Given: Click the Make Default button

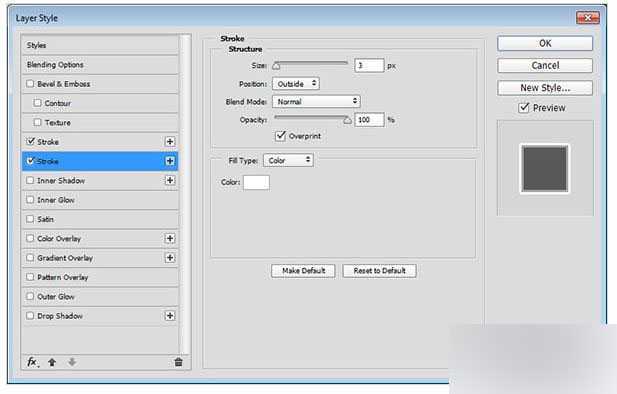Looking at the screenshot, I should (x=303, y=271).
